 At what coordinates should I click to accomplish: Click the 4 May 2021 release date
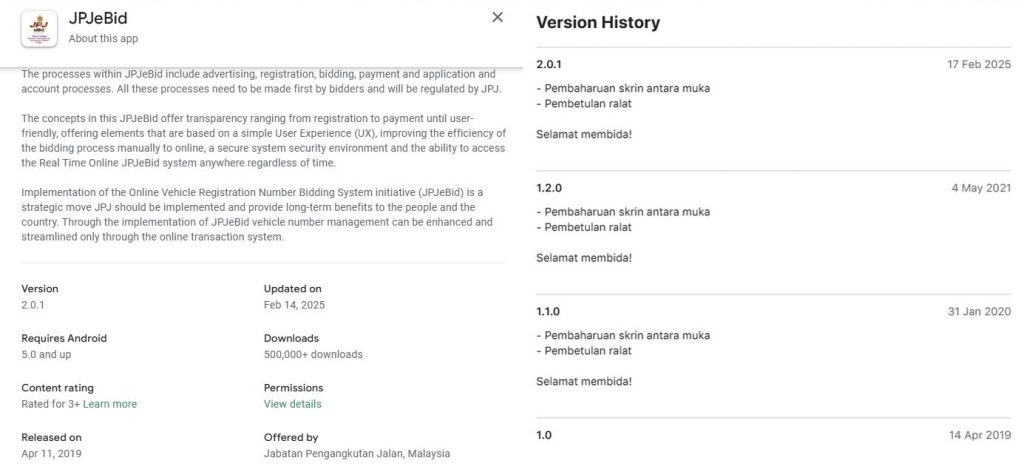981,188
